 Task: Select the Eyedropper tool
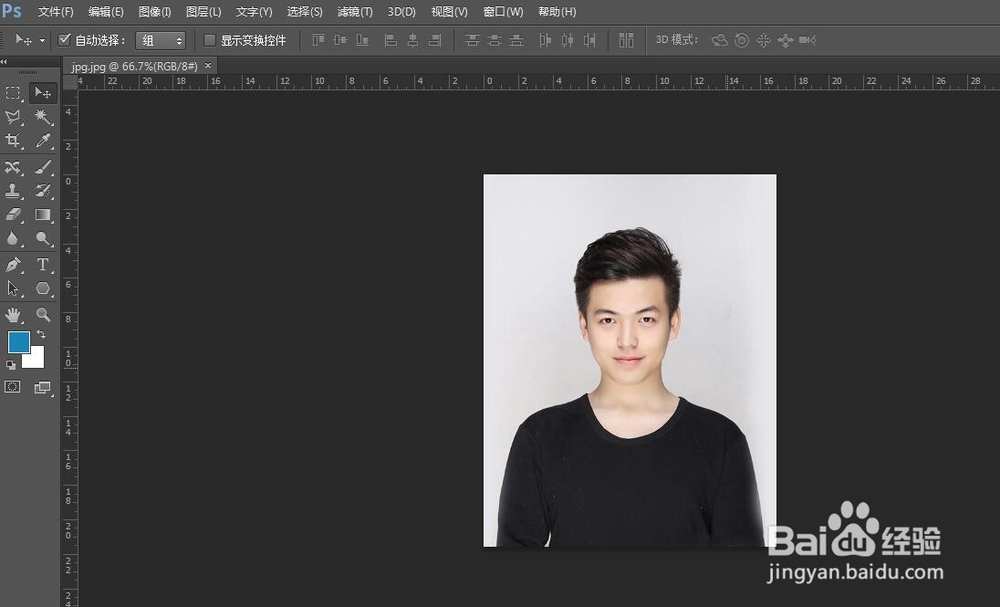tap(43, 140)
